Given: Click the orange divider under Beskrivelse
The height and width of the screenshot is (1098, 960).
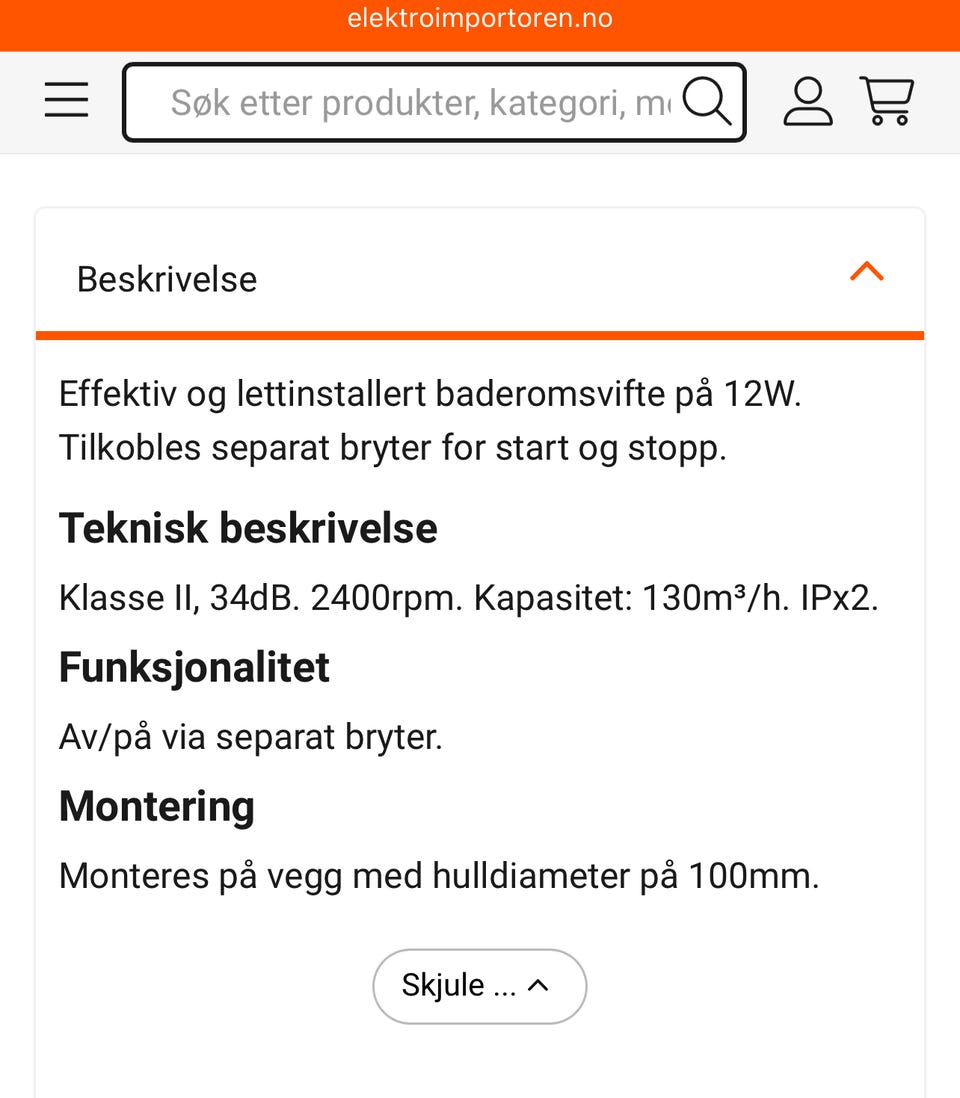Looking at the screenshot, I should 480,335.
